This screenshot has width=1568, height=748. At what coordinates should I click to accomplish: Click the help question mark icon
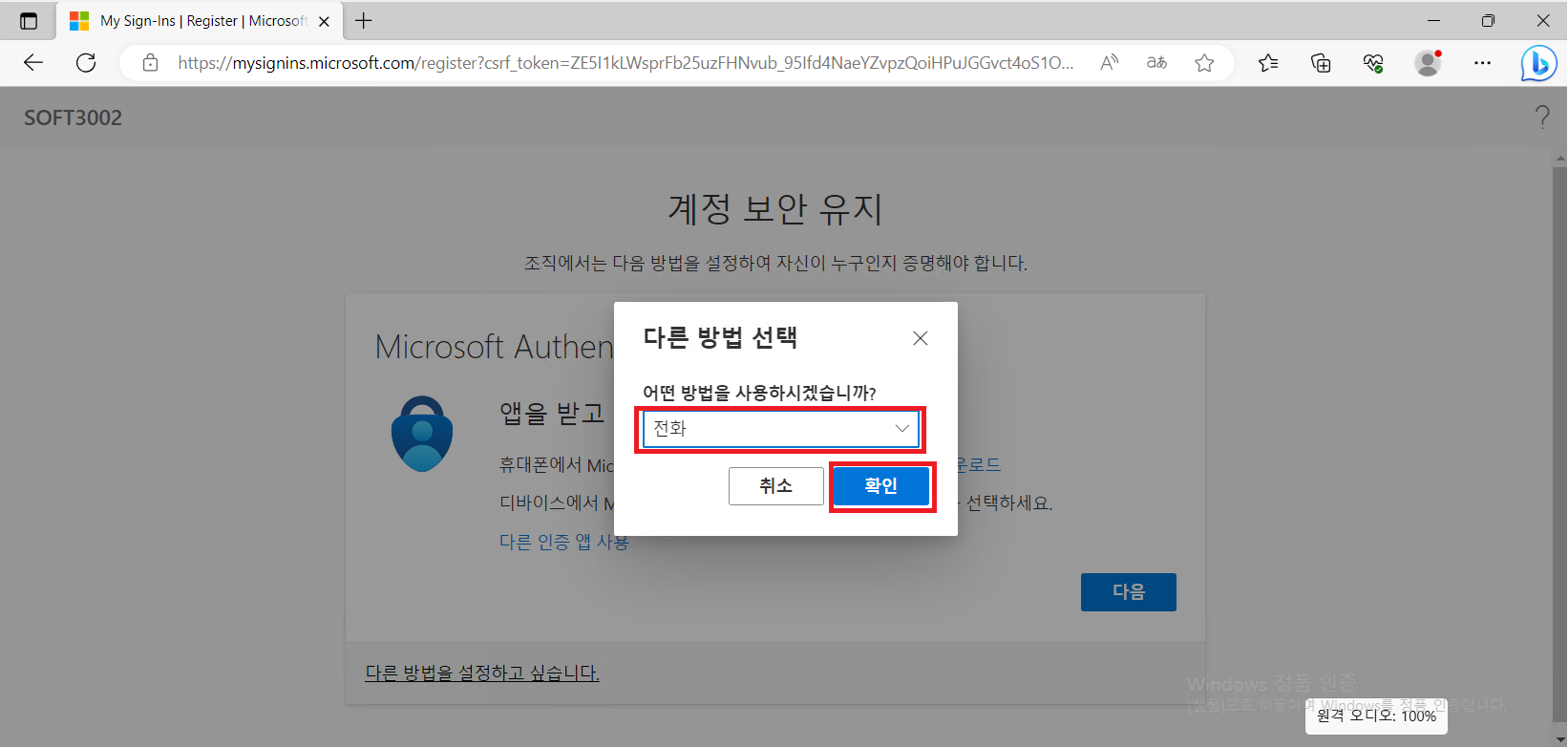pyautogui.click(x=1542, y=118)
